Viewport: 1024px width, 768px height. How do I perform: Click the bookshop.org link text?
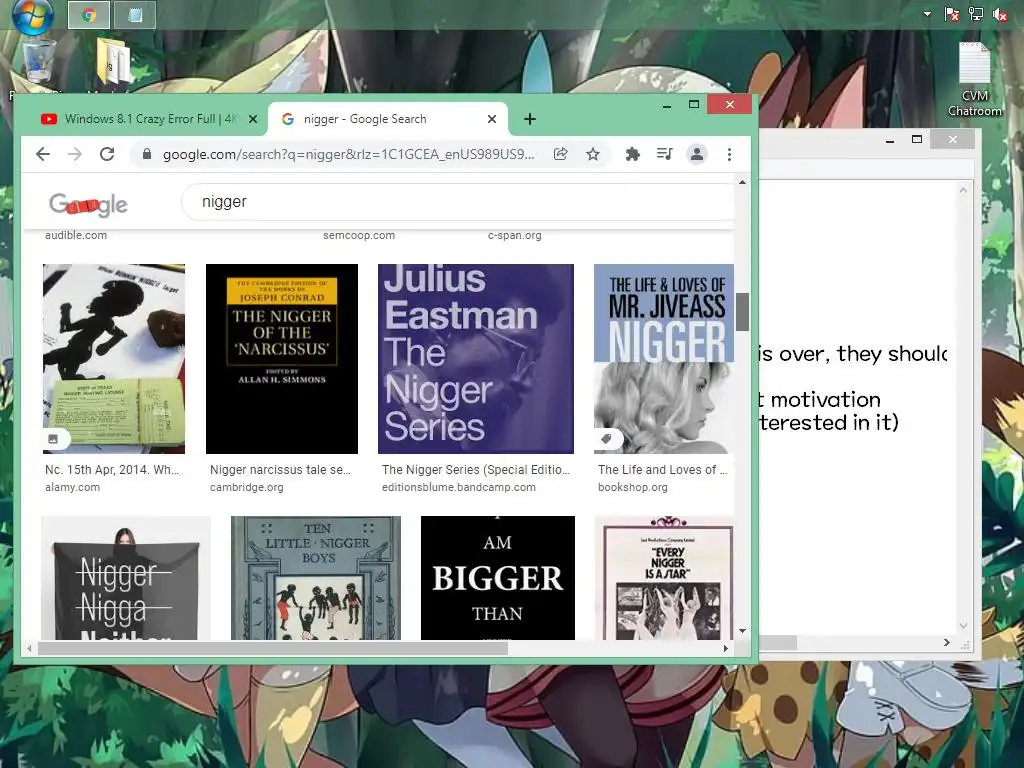(633, 487)
